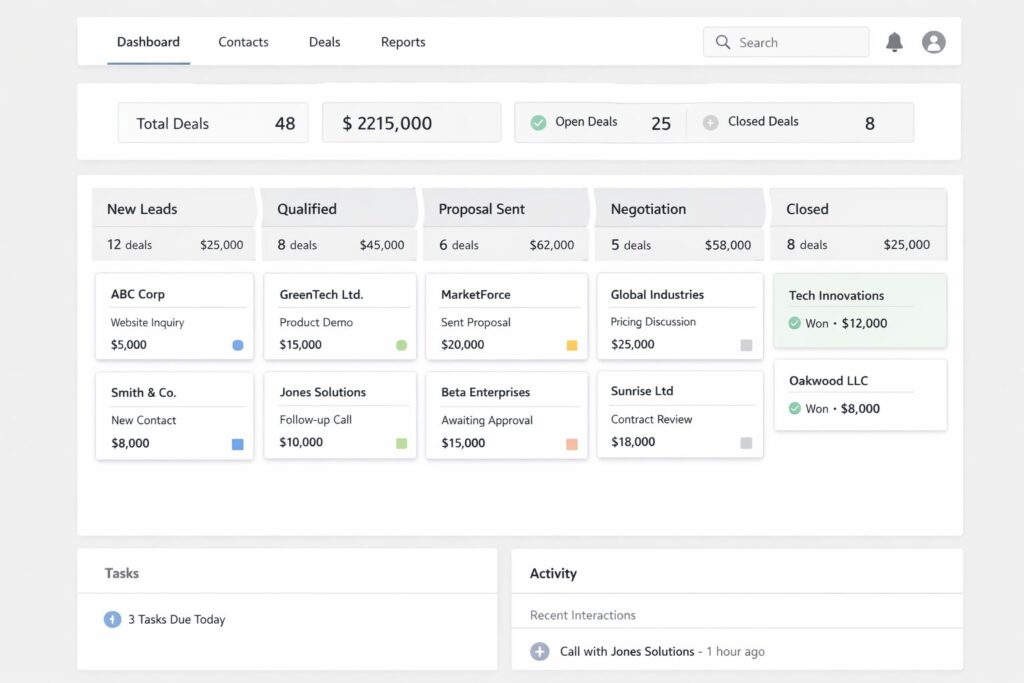Select the New Leads pipeline stage header
The width and height of the screenshot is (1024, 683).
tap(174, 208)
